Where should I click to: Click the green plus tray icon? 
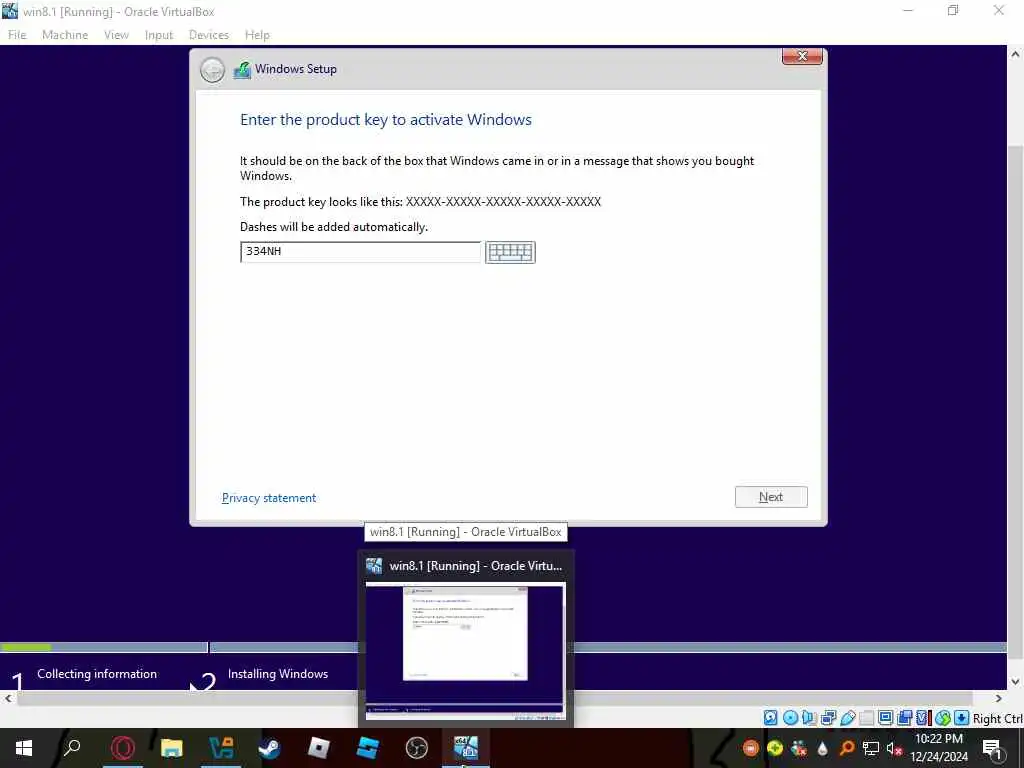click(775, 748)
